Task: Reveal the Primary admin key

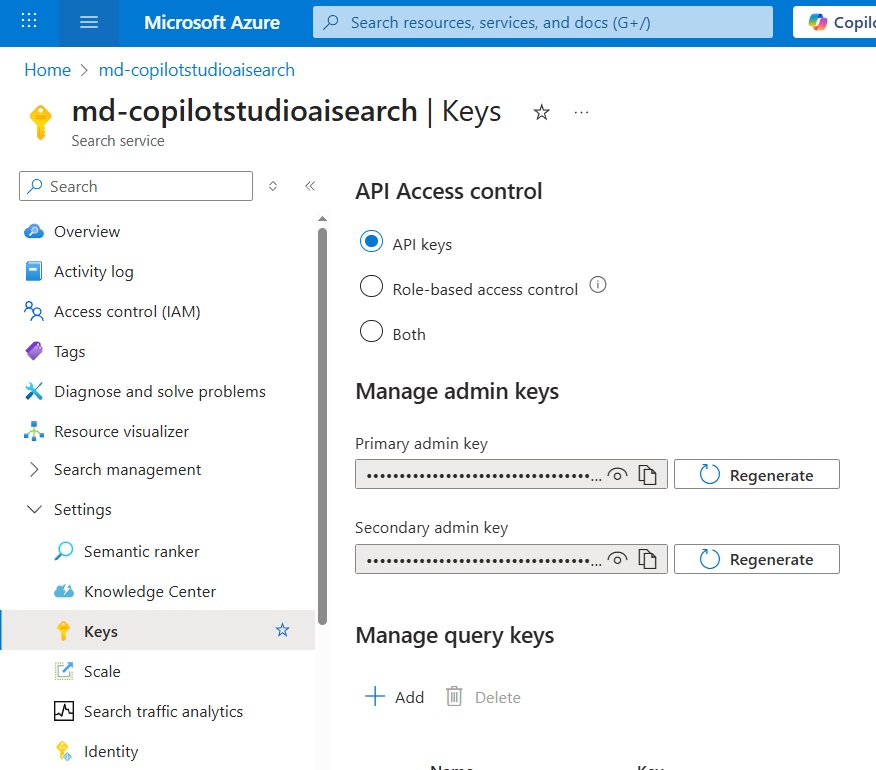Action: [617, 475]
